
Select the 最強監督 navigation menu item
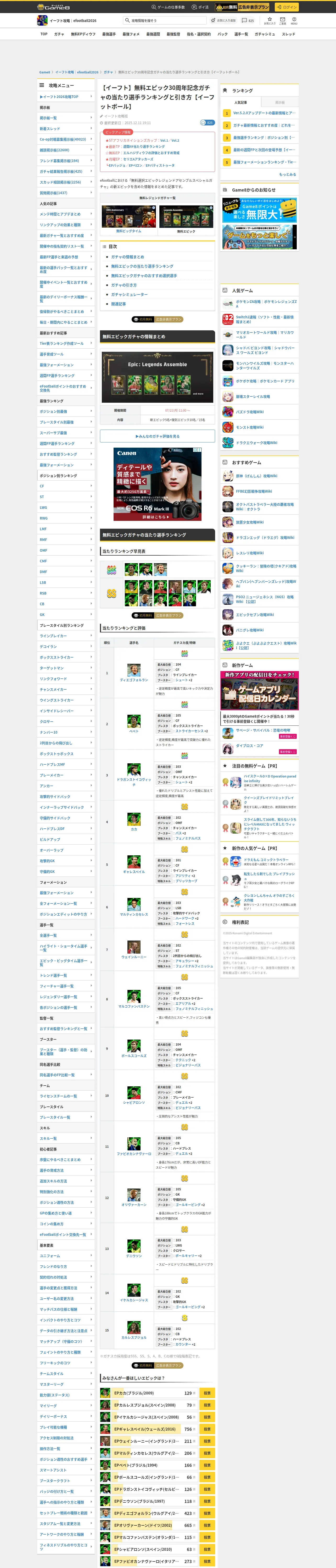click(173, 34)
